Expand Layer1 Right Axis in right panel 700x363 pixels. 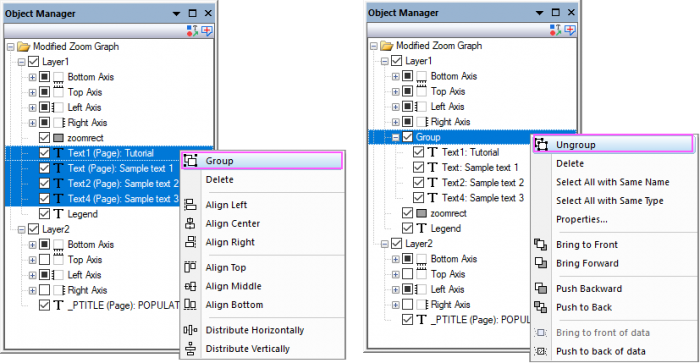pos(395,122)
